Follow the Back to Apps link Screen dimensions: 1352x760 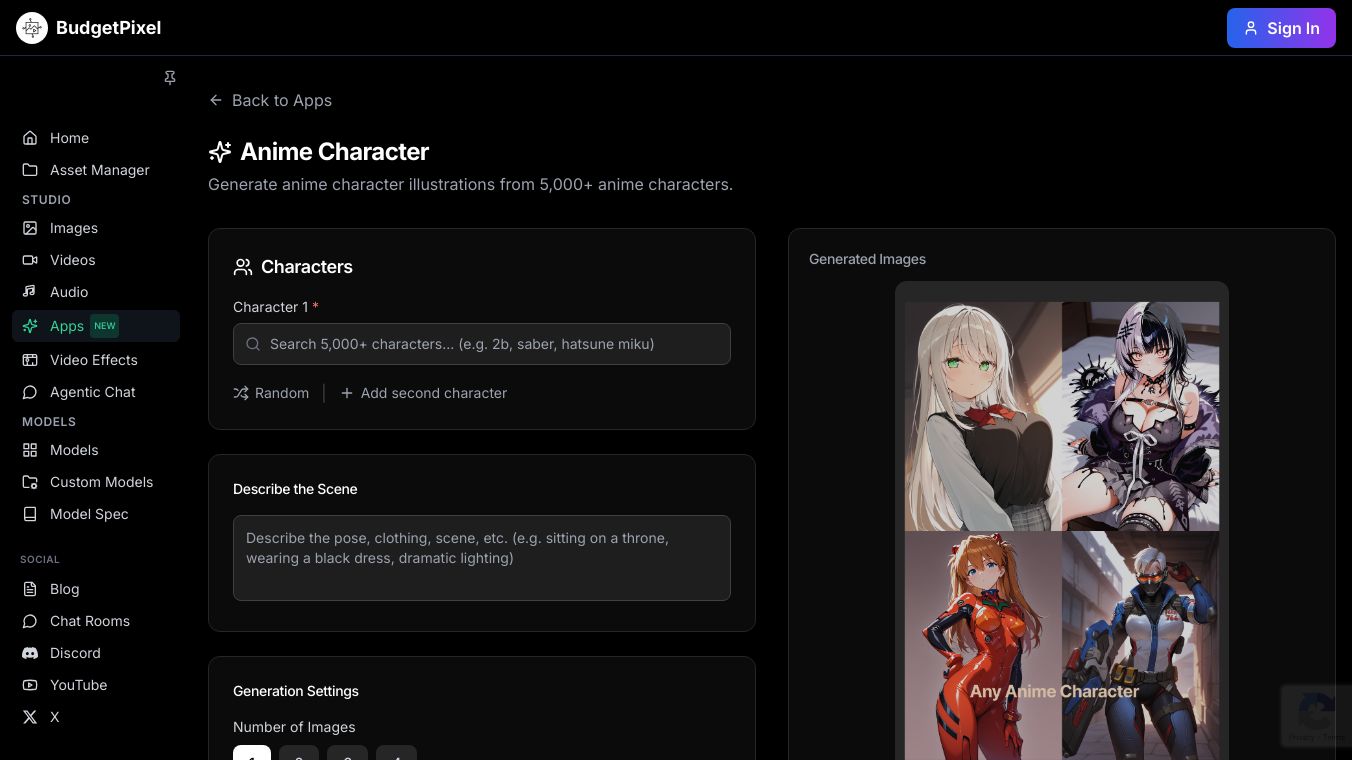click(270, 100)
